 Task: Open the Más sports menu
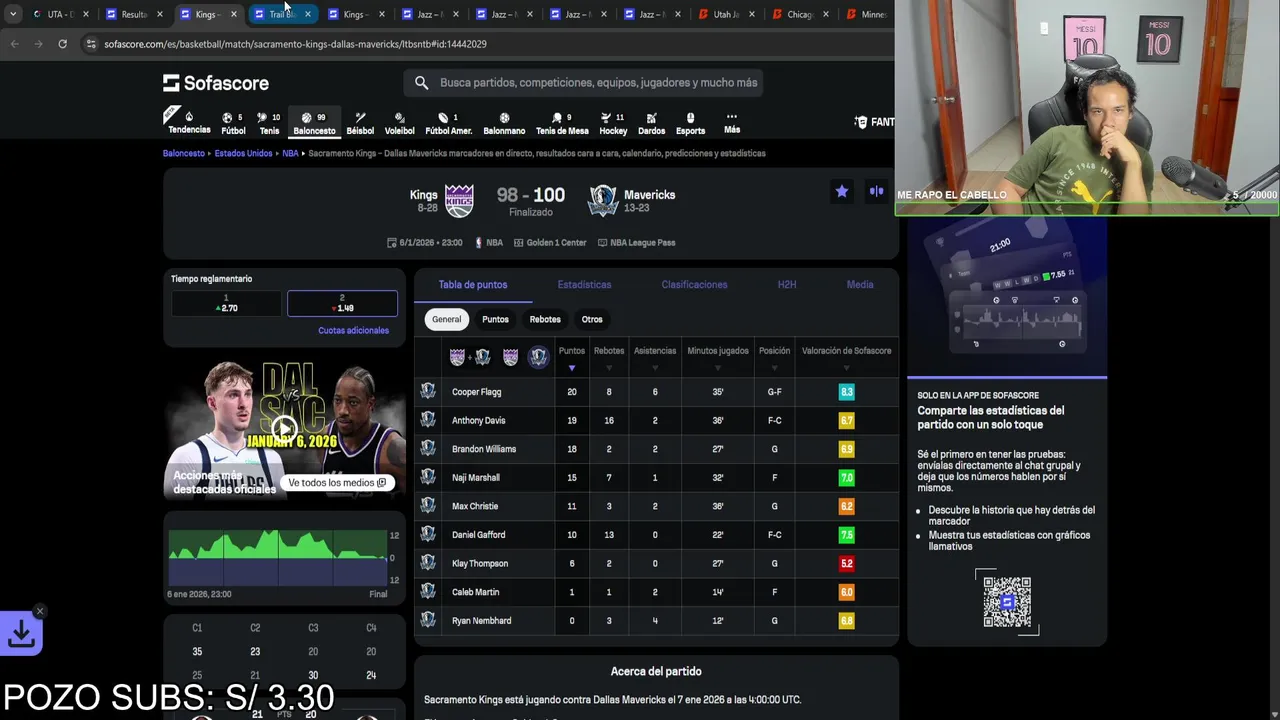[732, 123]
